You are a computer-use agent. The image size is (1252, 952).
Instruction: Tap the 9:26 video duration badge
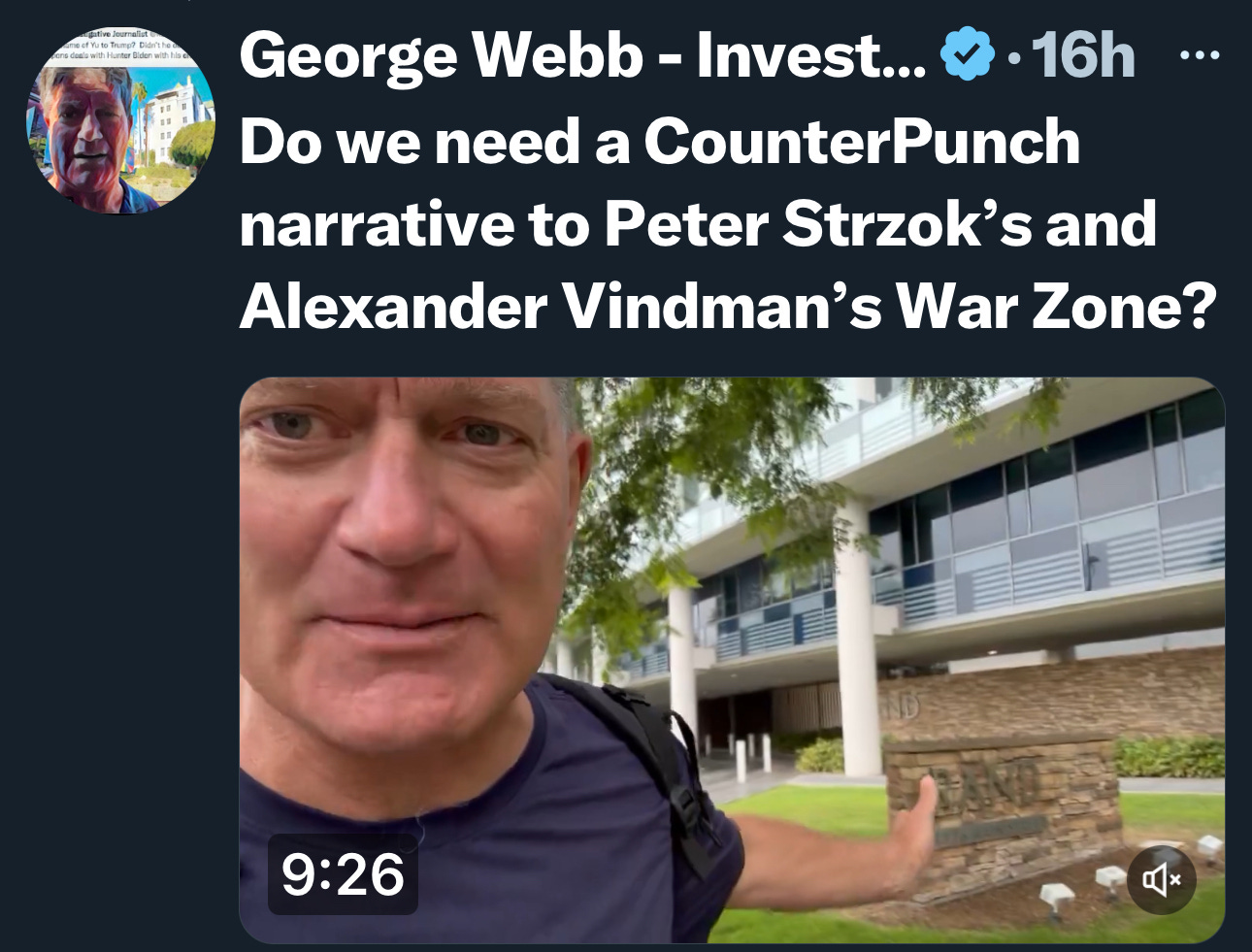click(343, 873)
